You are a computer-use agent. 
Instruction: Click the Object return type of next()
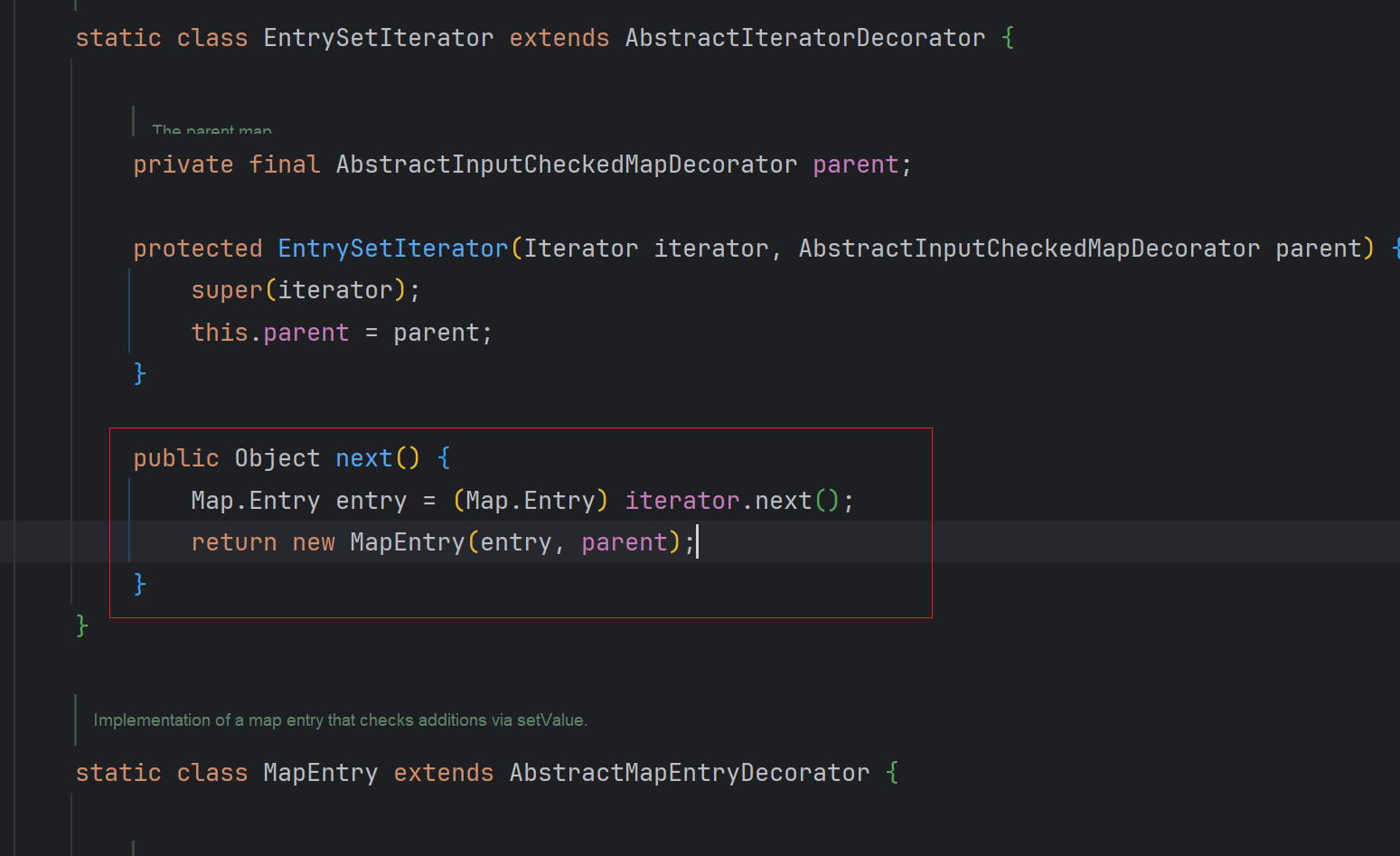[277, 458]
